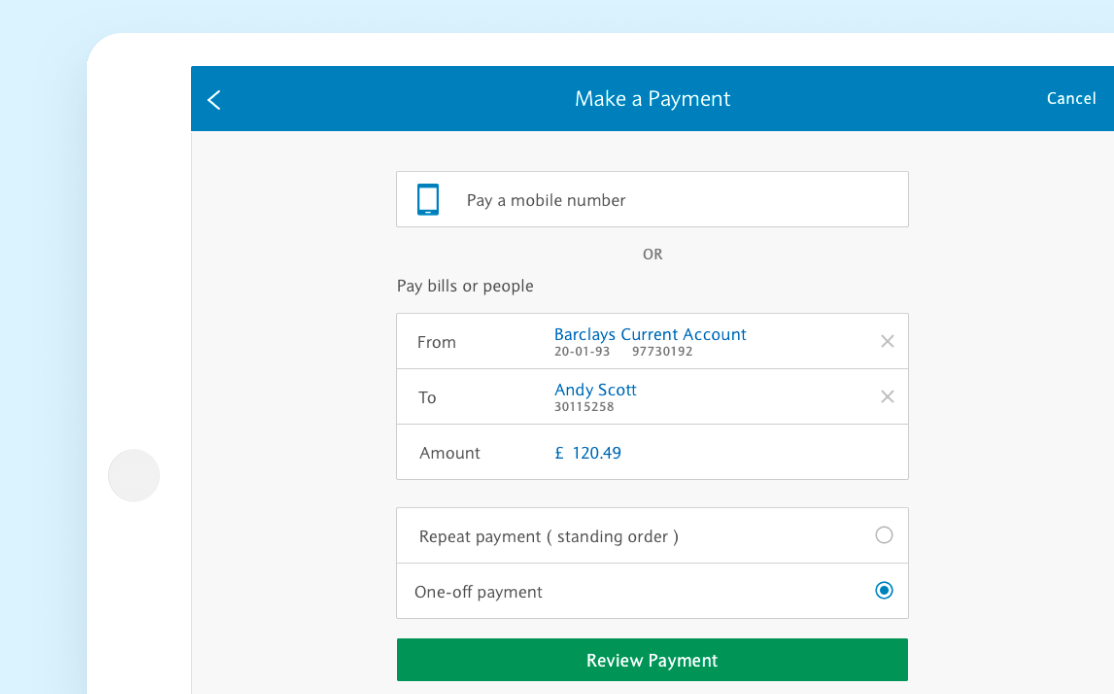Remove Andy Scott as payee

[x=887, y=397]
